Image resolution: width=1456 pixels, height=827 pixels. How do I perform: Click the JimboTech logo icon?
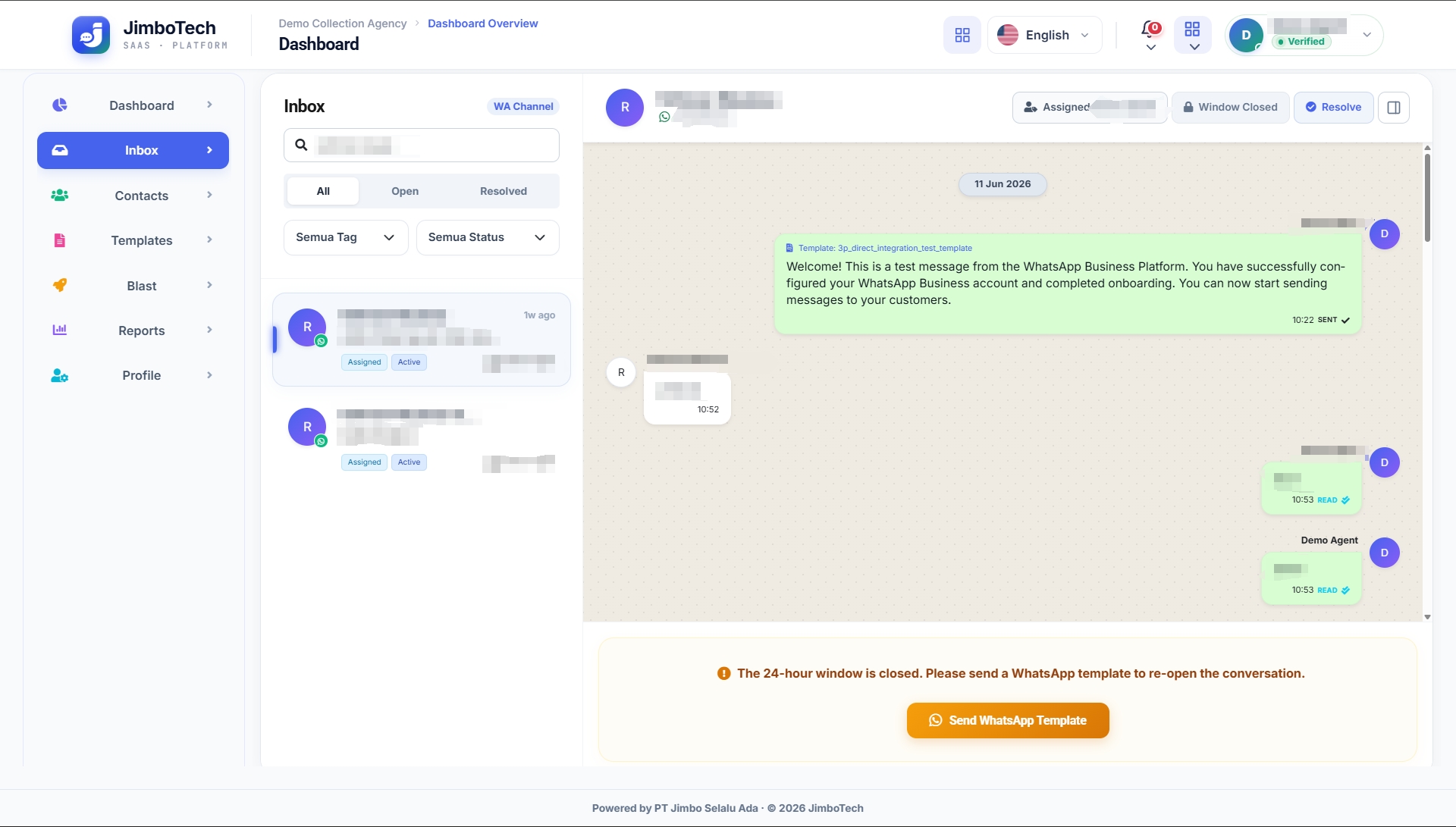[91, 35]
